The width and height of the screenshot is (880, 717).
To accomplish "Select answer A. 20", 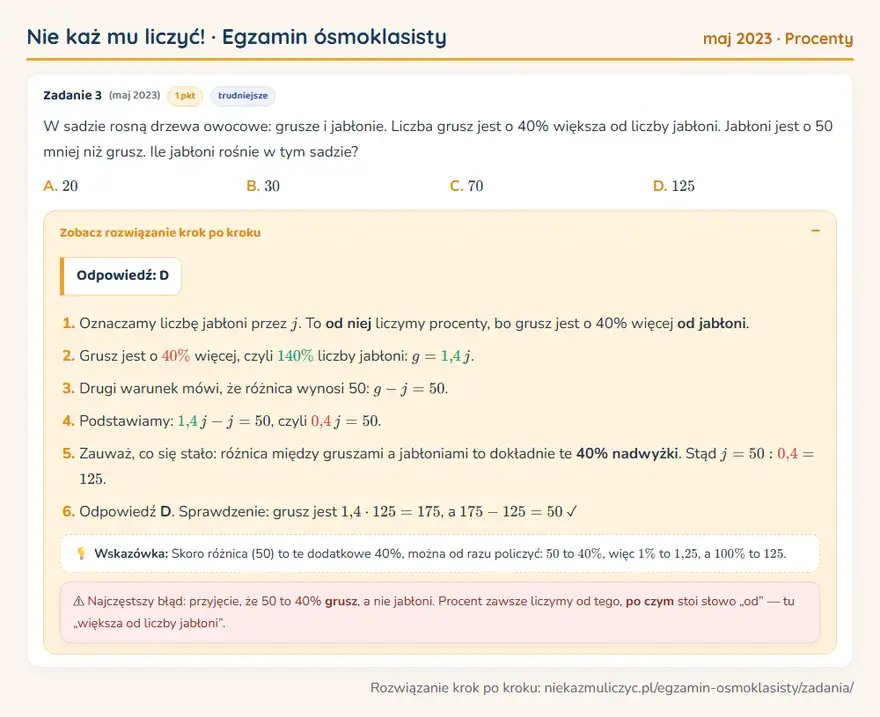I will [x=61, y=186].
